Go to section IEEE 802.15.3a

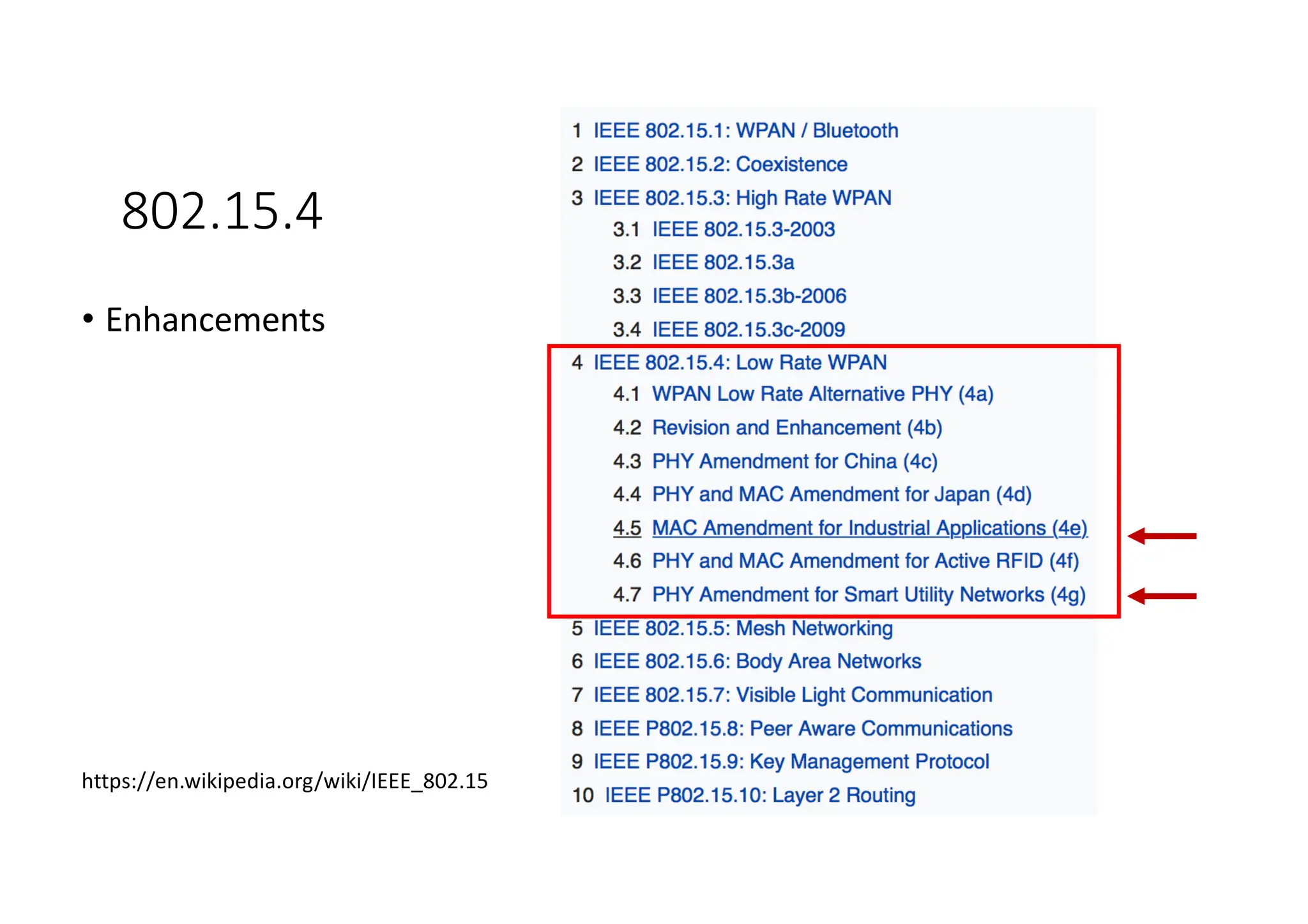[x=723, y=262]
